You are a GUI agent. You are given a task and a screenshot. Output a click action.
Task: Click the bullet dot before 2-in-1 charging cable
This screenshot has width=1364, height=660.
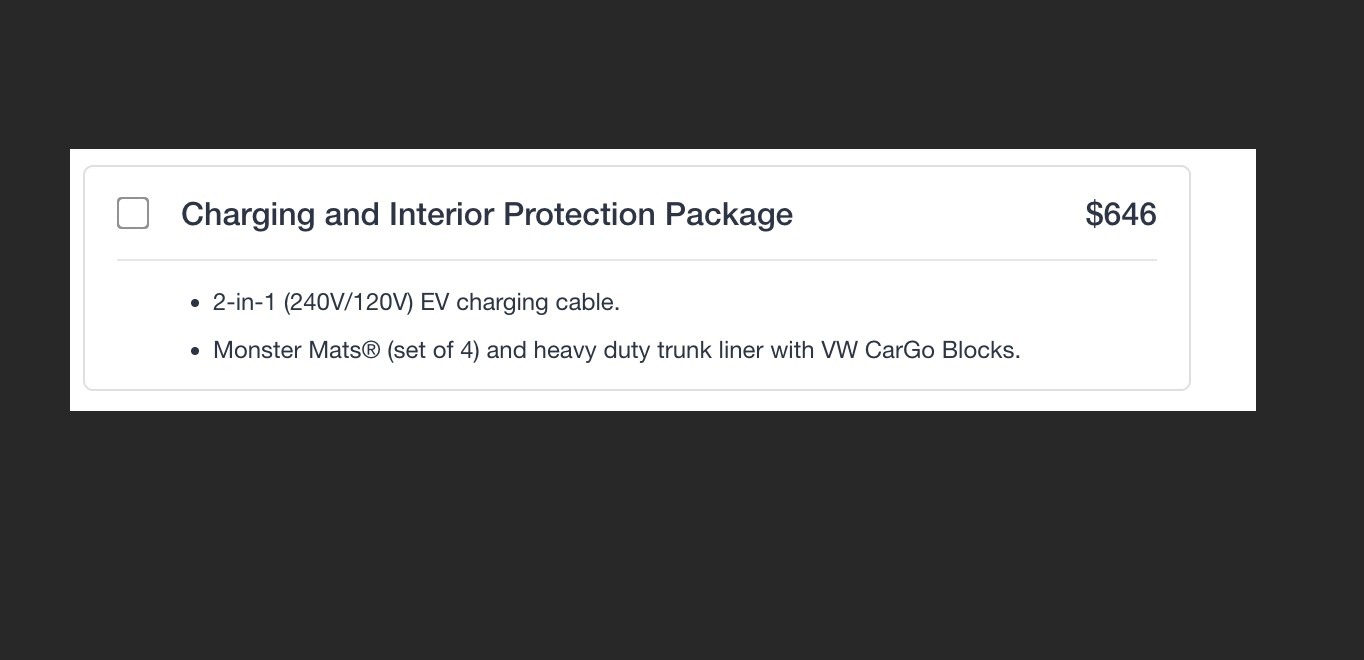195,303
